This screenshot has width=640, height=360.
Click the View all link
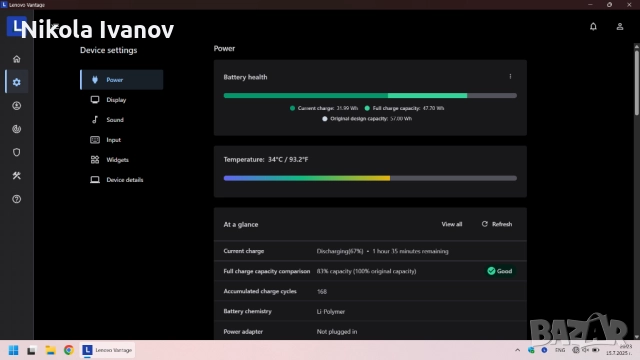[x=451, y=224]
